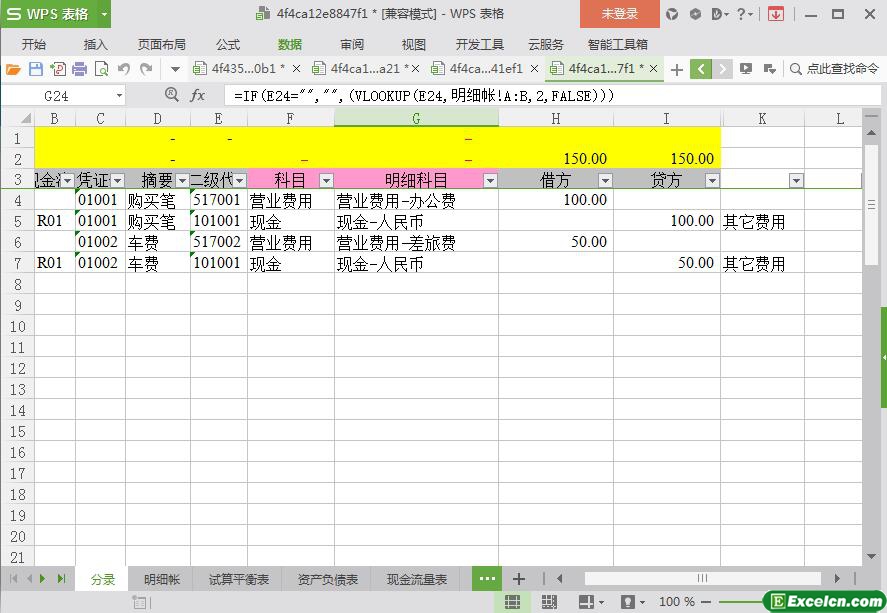Click the fx insert function icon
This screenshot has height=613, width=887.
point(198,95)
